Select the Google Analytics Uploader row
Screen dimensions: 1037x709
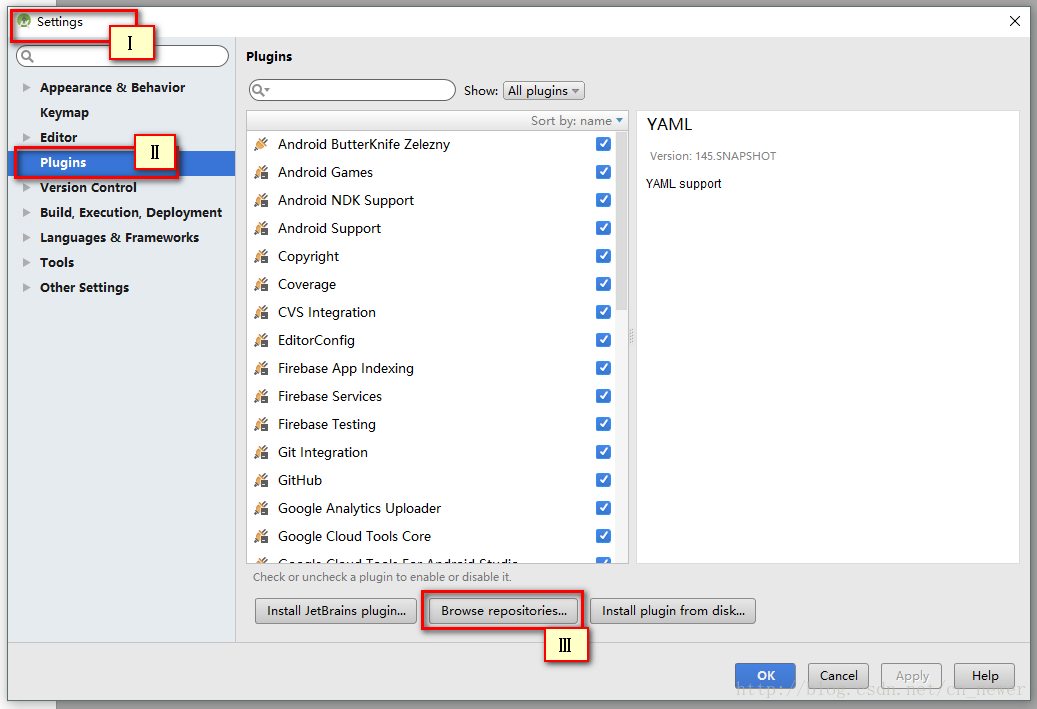[431, 508]
